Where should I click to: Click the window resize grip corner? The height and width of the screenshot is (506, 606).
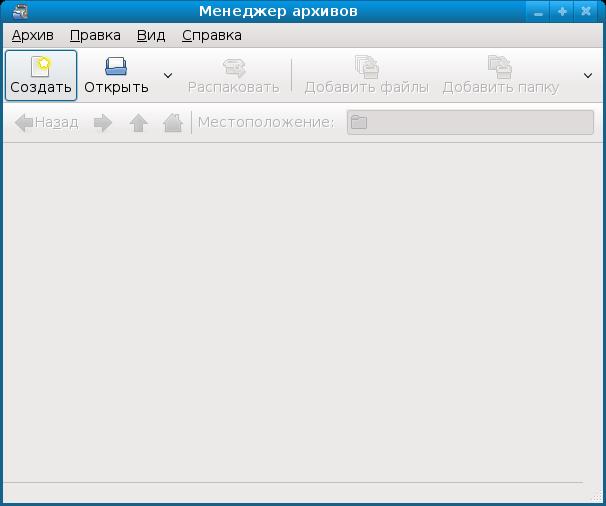tap(597, 496)
